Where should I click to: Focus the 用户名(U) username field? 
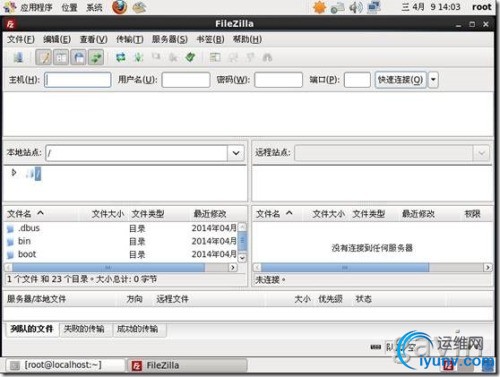pos(186,80)
